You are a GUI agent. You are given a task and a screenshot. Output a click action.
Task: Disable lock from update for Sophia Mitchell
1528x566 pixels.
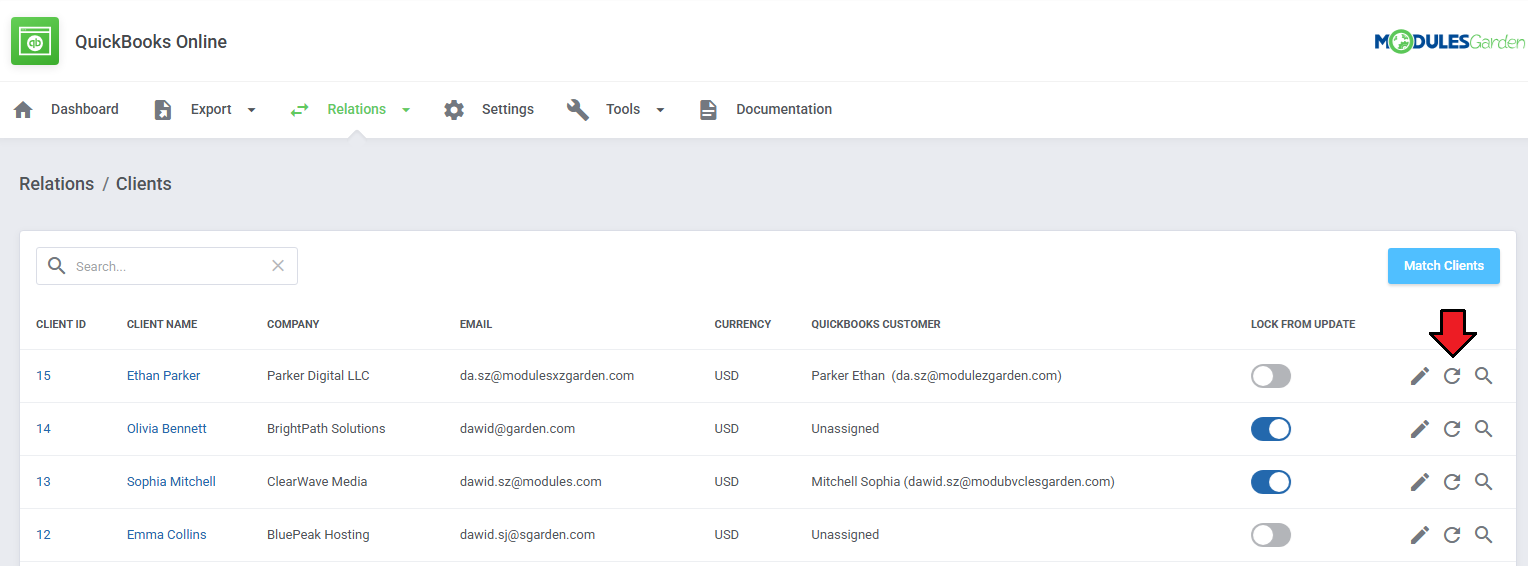pos(1271,482)
